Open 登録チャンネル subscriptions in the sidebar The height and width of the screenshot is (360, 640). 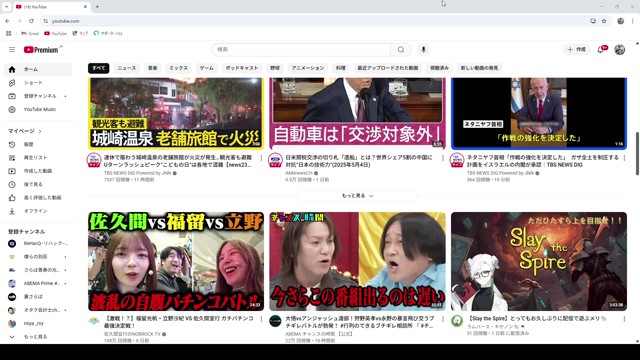click(x=38, y=96)
